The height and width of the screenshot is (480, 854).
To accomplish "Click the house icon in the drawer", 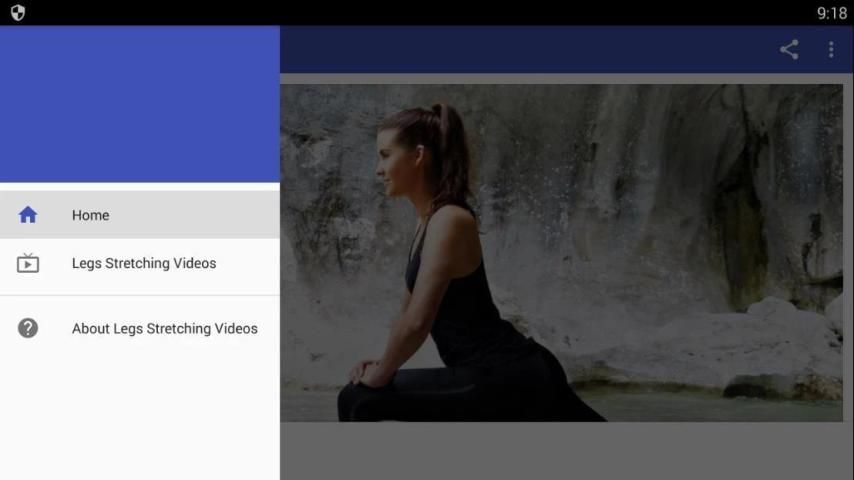I will [x=28, y=215].
